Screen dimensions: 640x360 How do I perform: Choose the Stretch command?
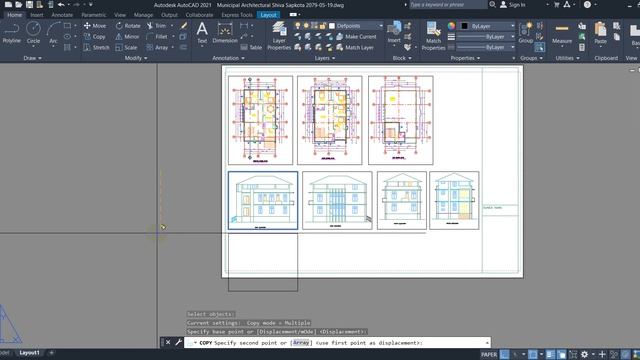pos(96,47)
